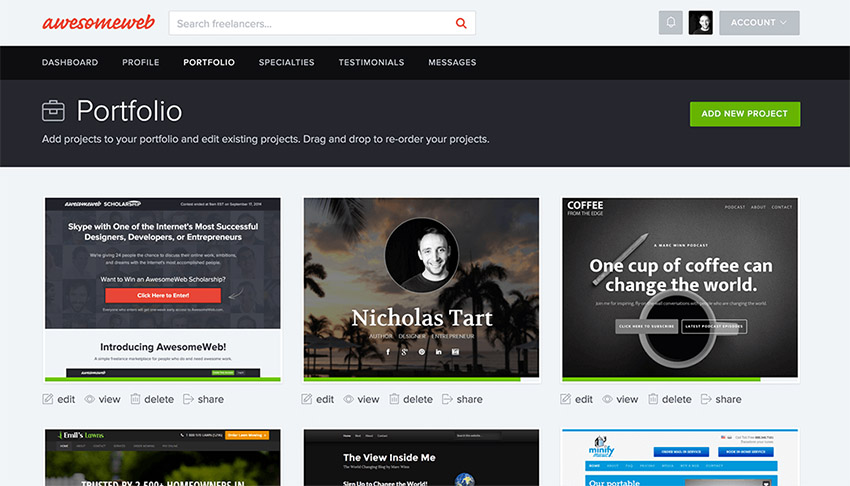Click share link under Nicholas Tart project
Viewport: 850px width, 486px height.
coord(469,399)
